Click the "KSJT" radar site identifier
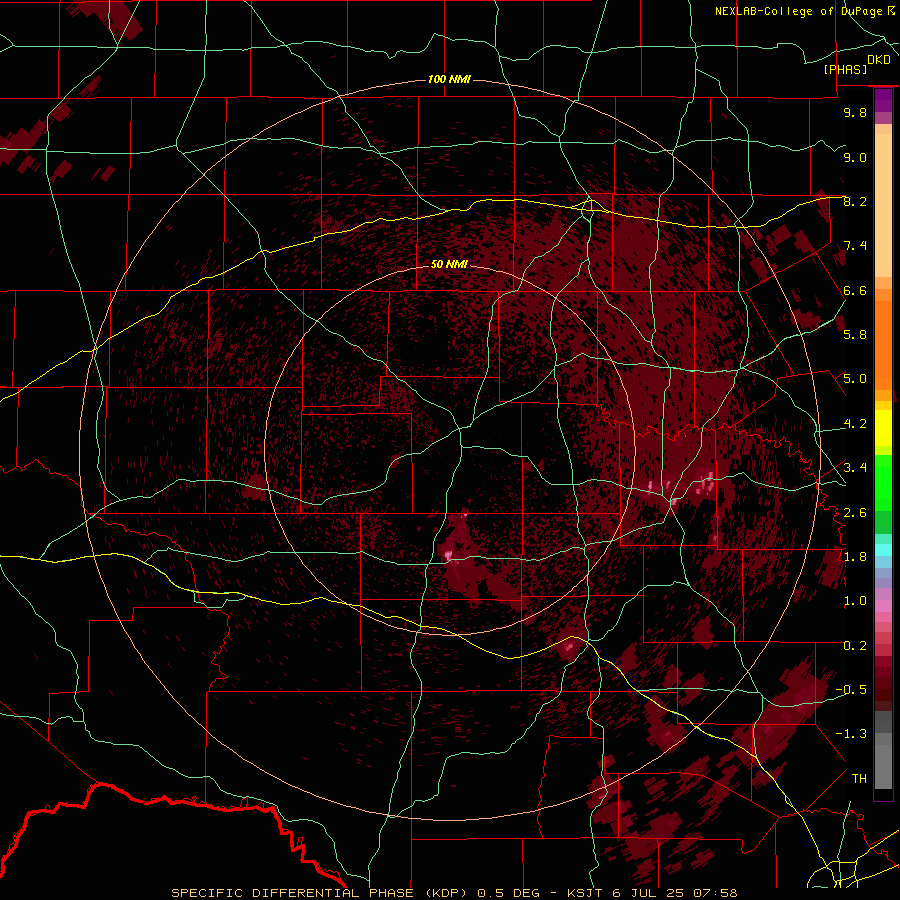Image resolution: width=900 pixels, height=900 pixels. pos(584,893)
